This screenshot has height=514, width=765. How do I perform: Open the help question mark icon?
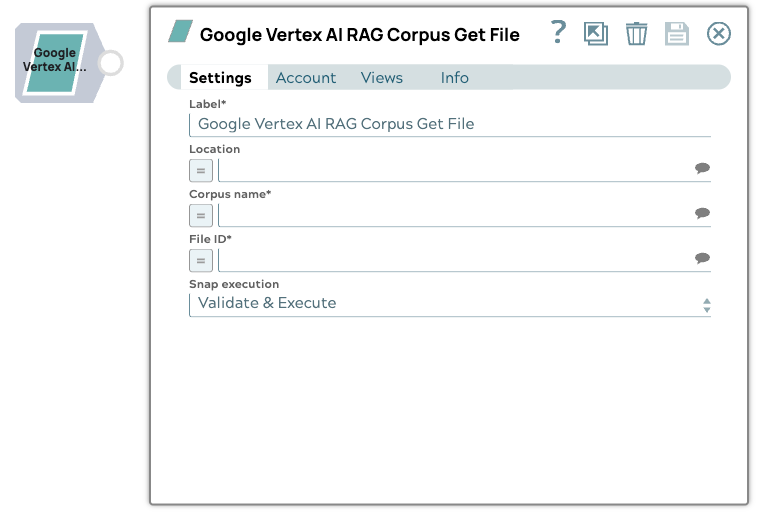click(559, 33)
